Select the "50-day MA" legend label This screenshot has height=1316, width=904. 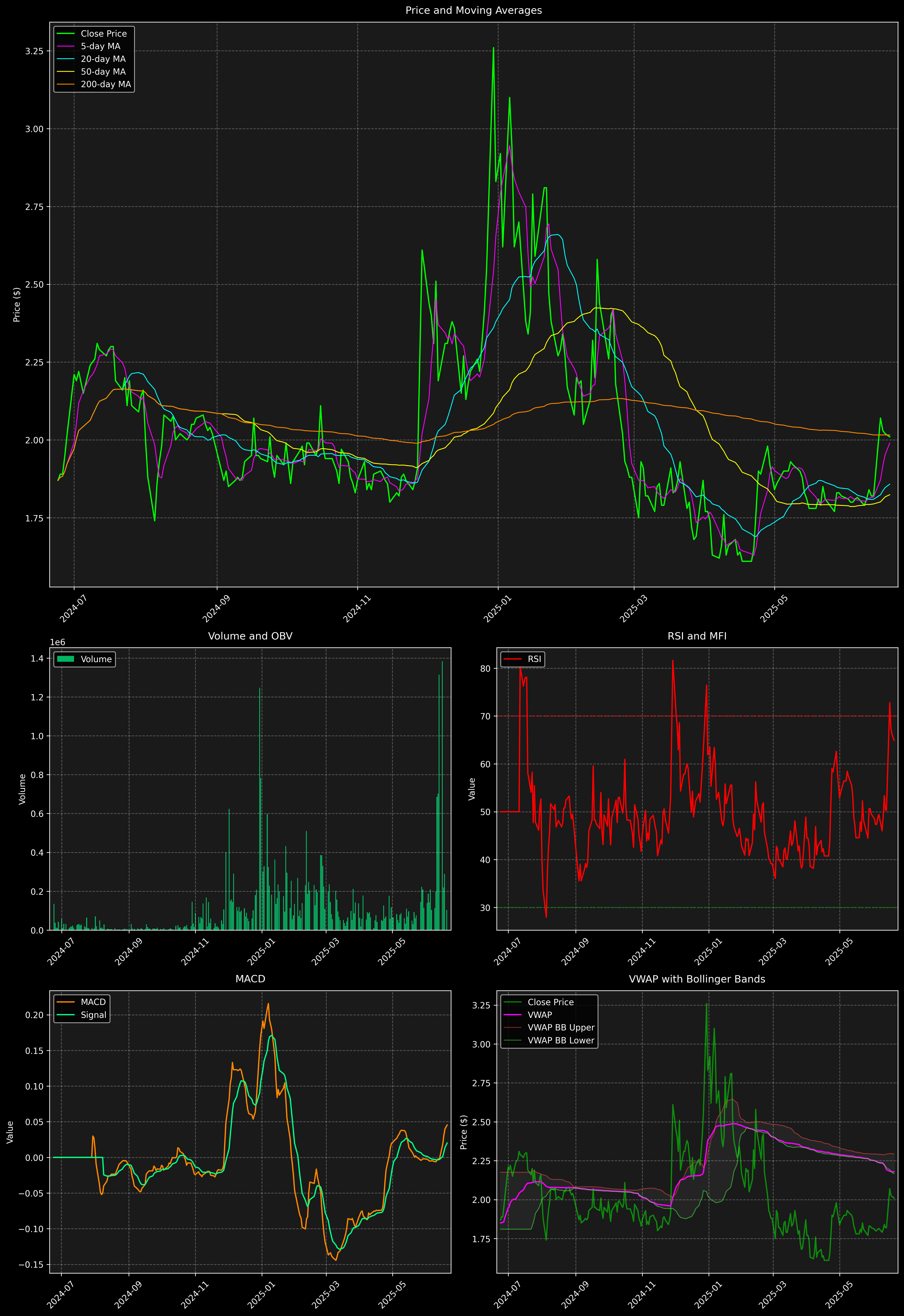coord(103,72)
